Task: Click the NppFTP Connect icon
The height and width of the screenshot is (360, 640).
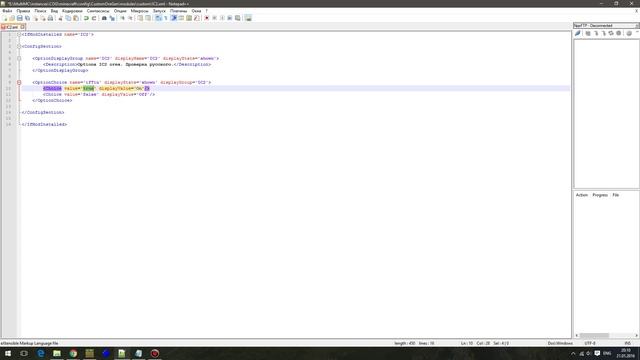Action: click(x=578, y=33)
